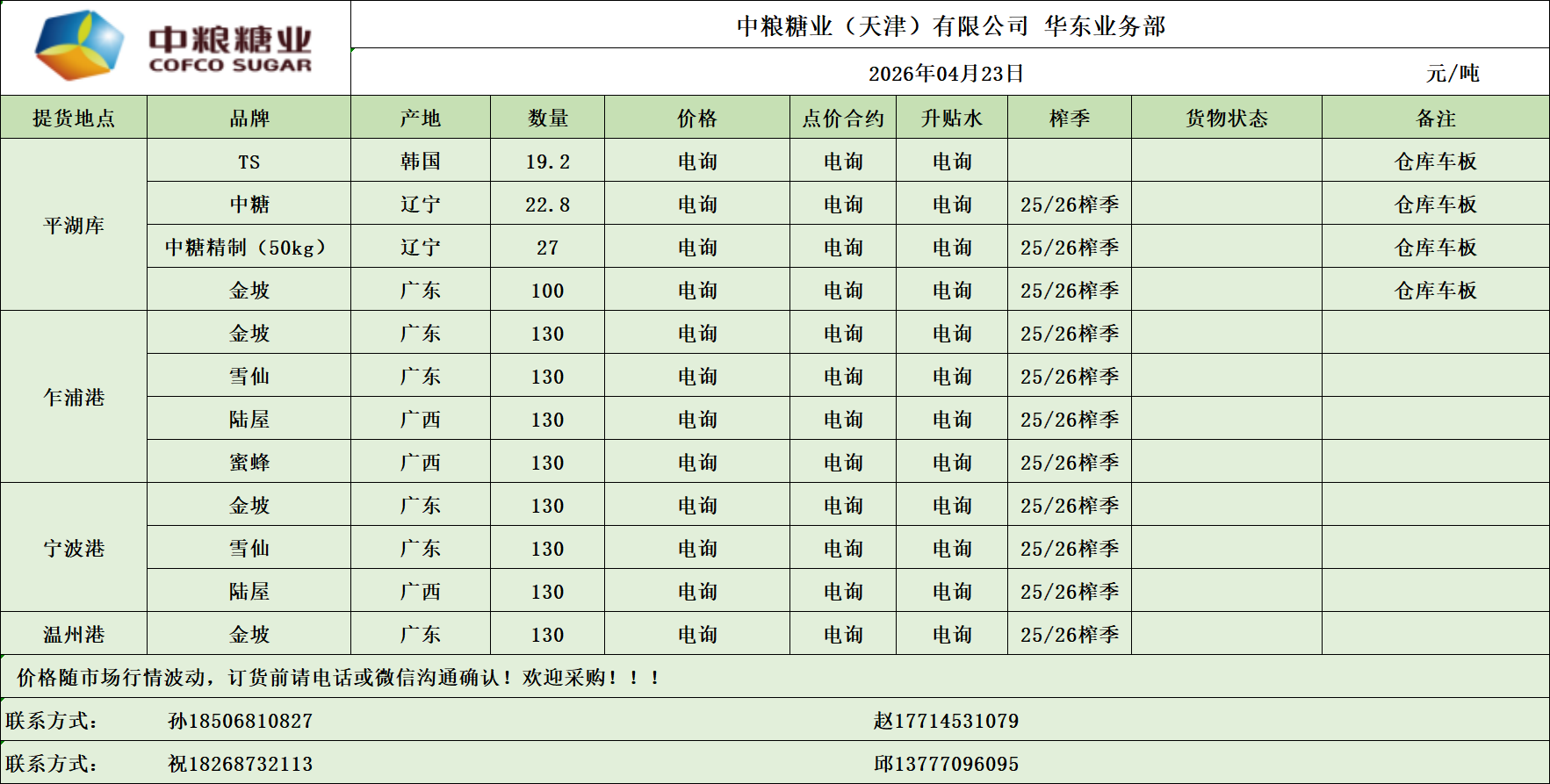Click the unit label 元/吨
This screenshot has height=784, width=1550.
pyautogui.click(x=1453, y=74)
